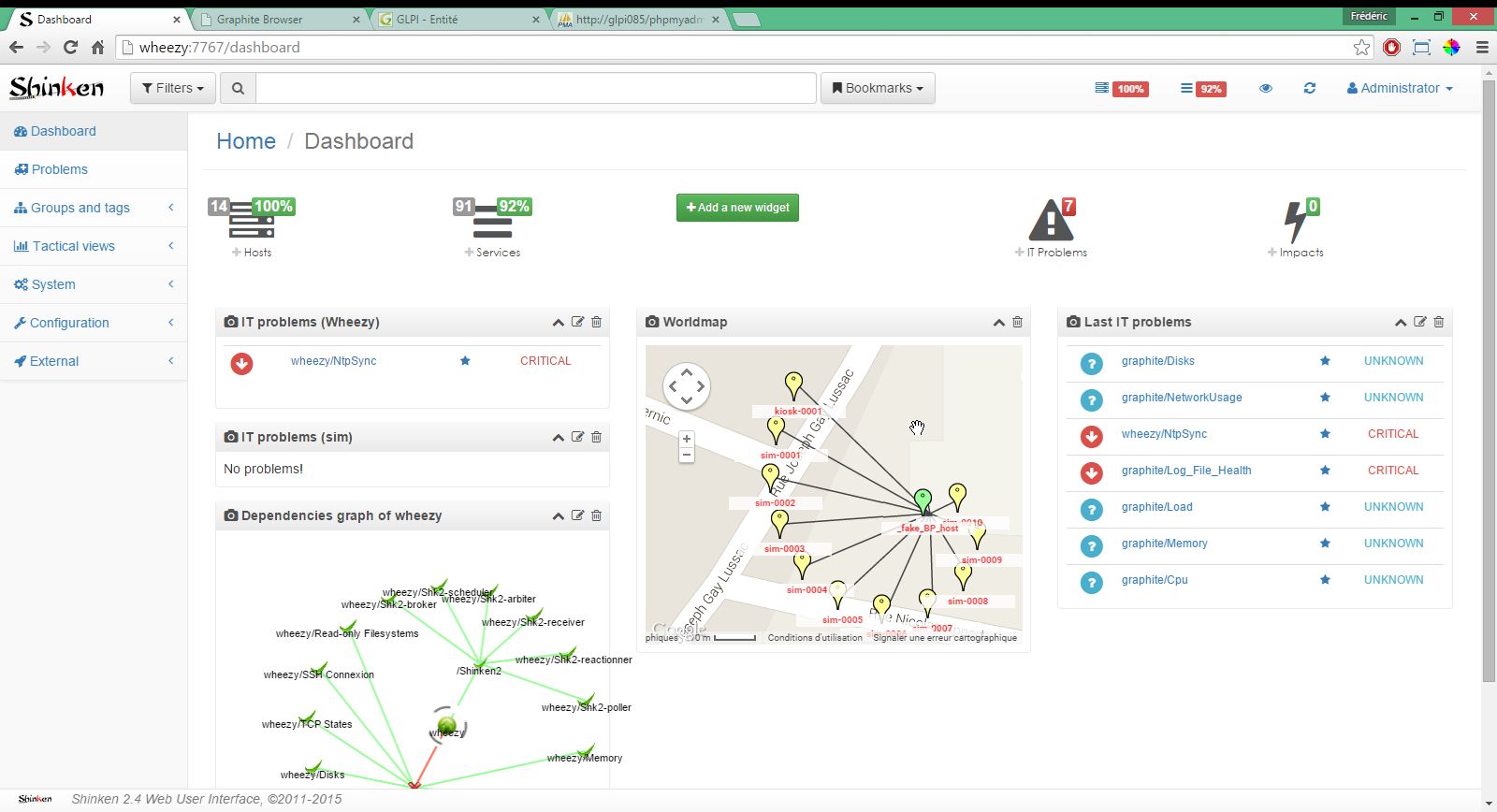Delete the IT problems (sim) widget
Viewport: 1497px width, 812px height.
(x=596, y=437)
